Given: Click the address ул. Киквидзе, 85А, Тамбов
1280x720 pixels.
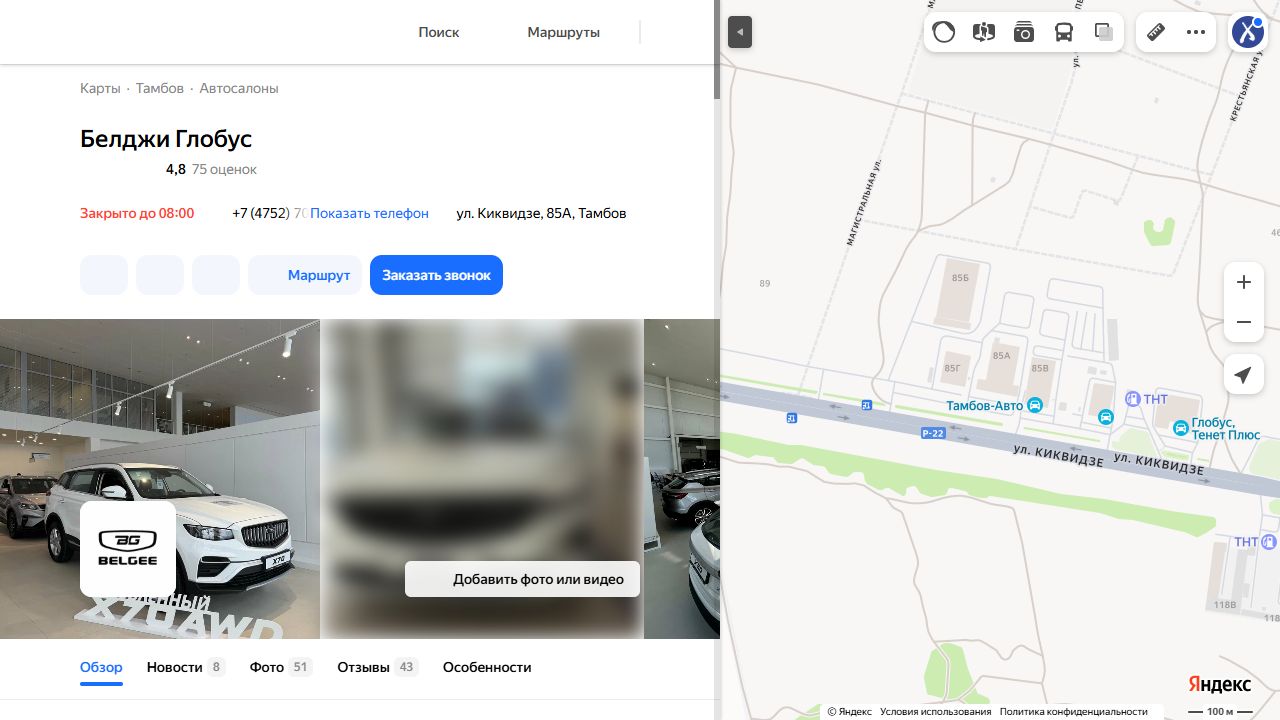Looking at the screenshot, I should [x=541, y=213].
